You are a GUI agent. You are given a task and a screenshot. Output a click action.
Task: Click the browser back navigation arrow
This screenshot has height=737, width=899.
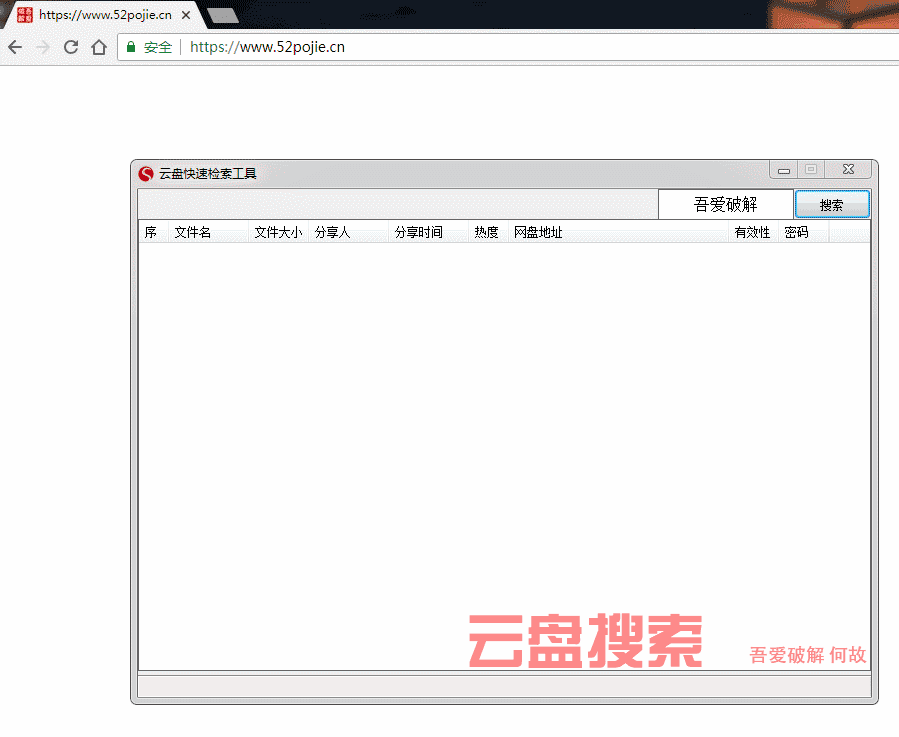(14, 47)
